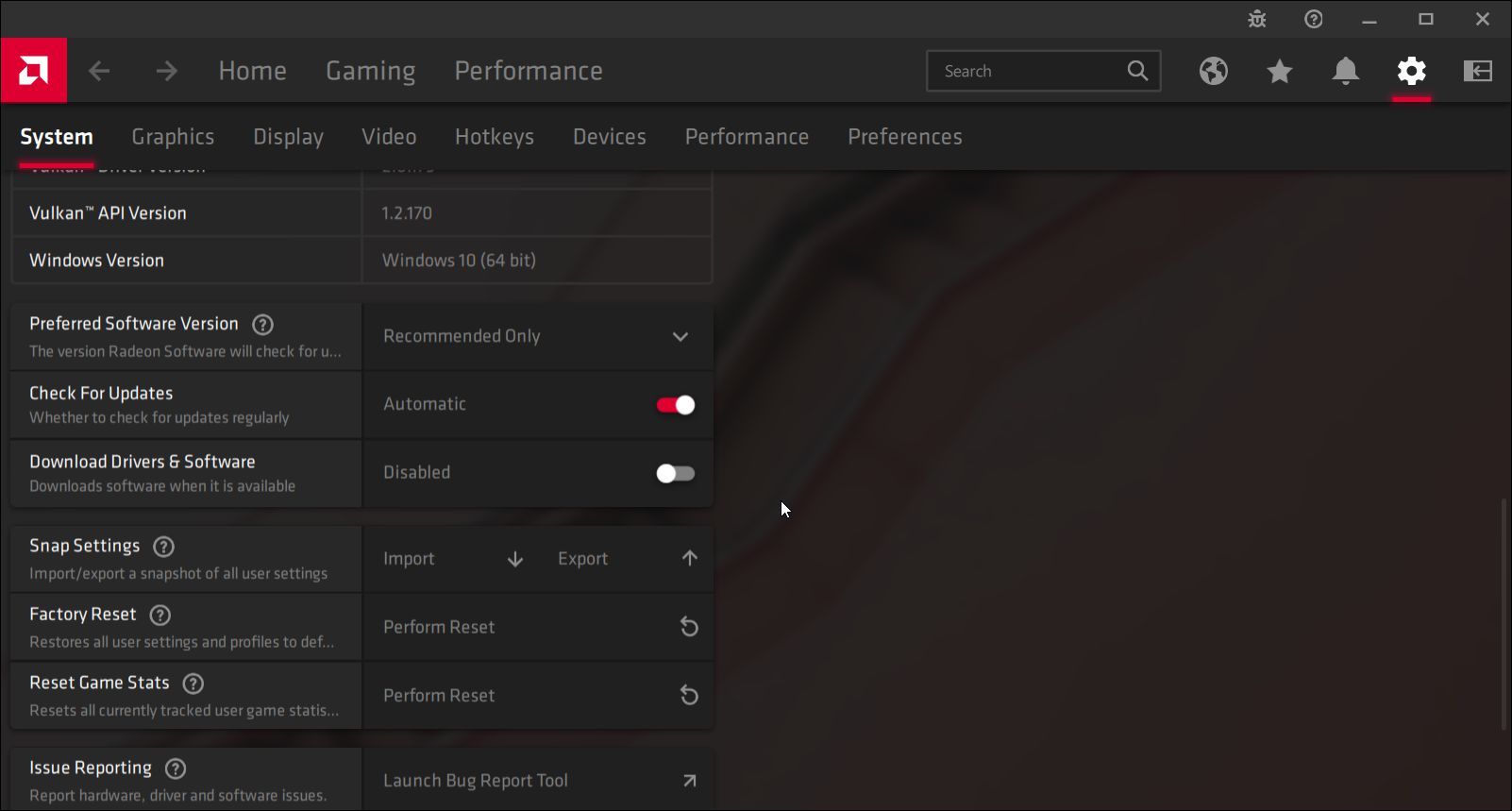Click the Search input field
Viewport: 1512px width, 811px height.
pyautogui.click(x=1029, y=71)
